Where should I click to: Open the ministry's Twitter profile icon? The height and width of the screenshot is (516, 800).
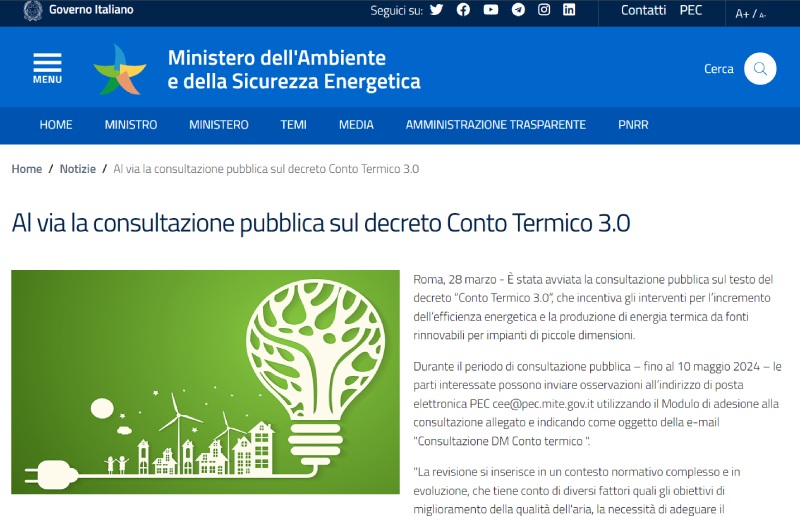pyautogui.click(x=436, y=10)
